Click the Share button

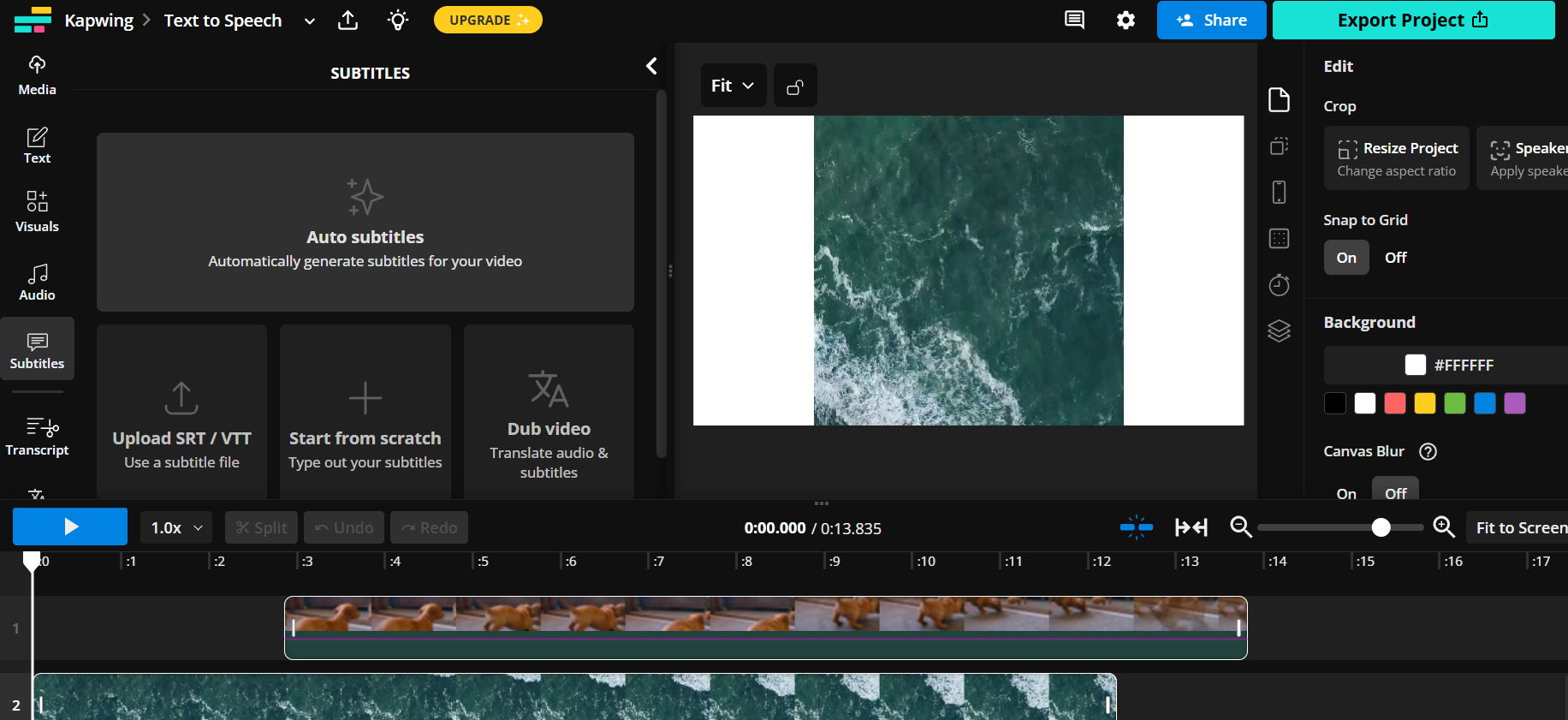tap(1211, 20)
